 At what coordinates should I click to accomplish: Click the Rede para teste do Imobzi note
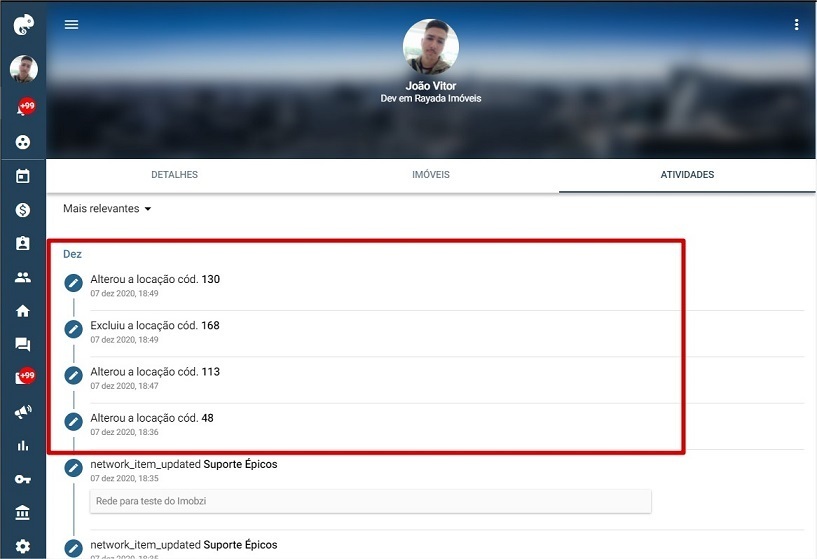(x=370, y=501)
